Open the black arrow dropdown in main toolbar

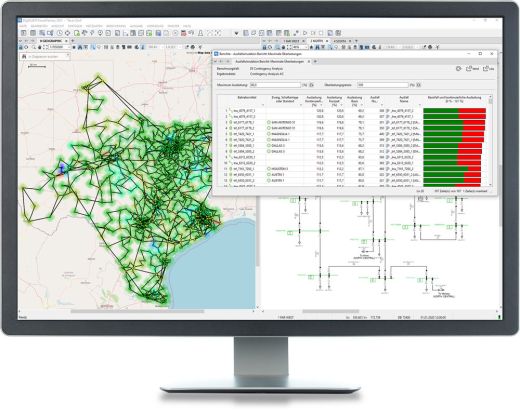pos(236,33)
